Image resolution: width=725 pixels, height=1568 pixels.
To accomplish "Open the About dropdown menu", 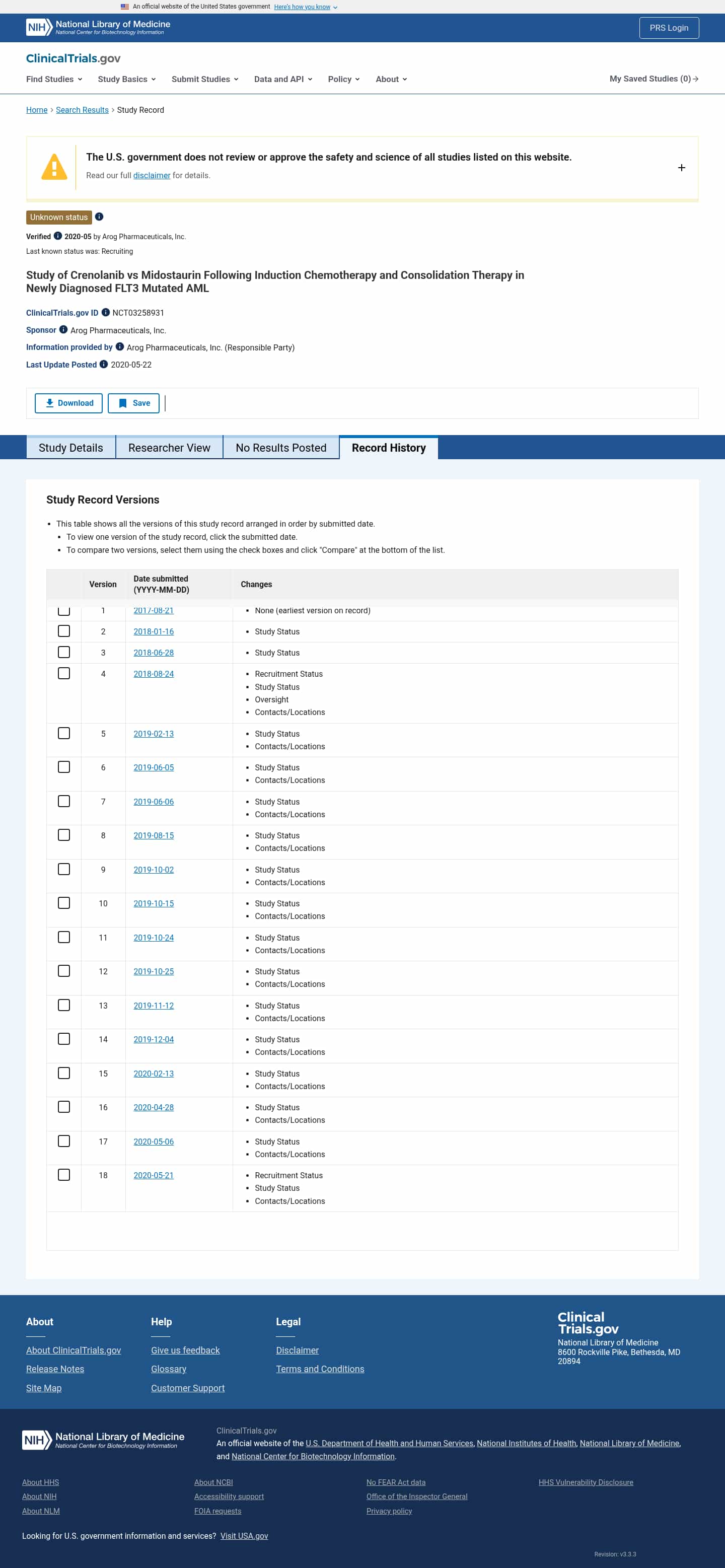I will [391, 79].
